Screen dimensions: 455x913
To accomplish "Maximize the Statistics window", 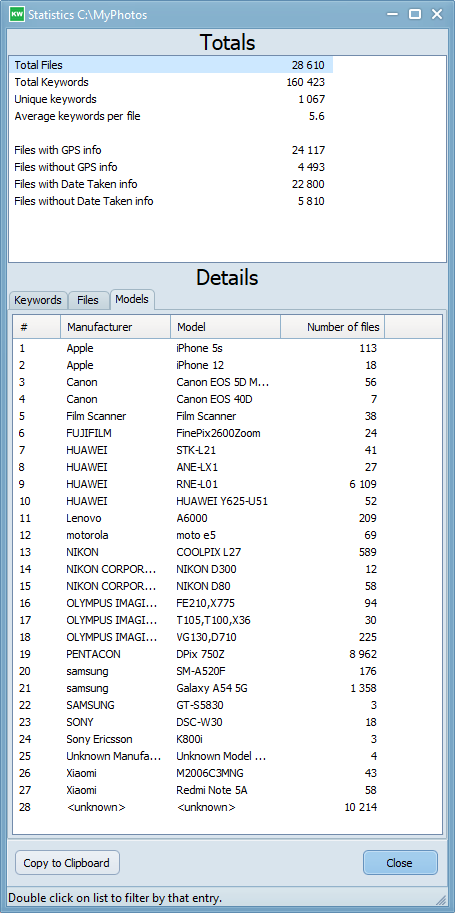I will (415, 15).
